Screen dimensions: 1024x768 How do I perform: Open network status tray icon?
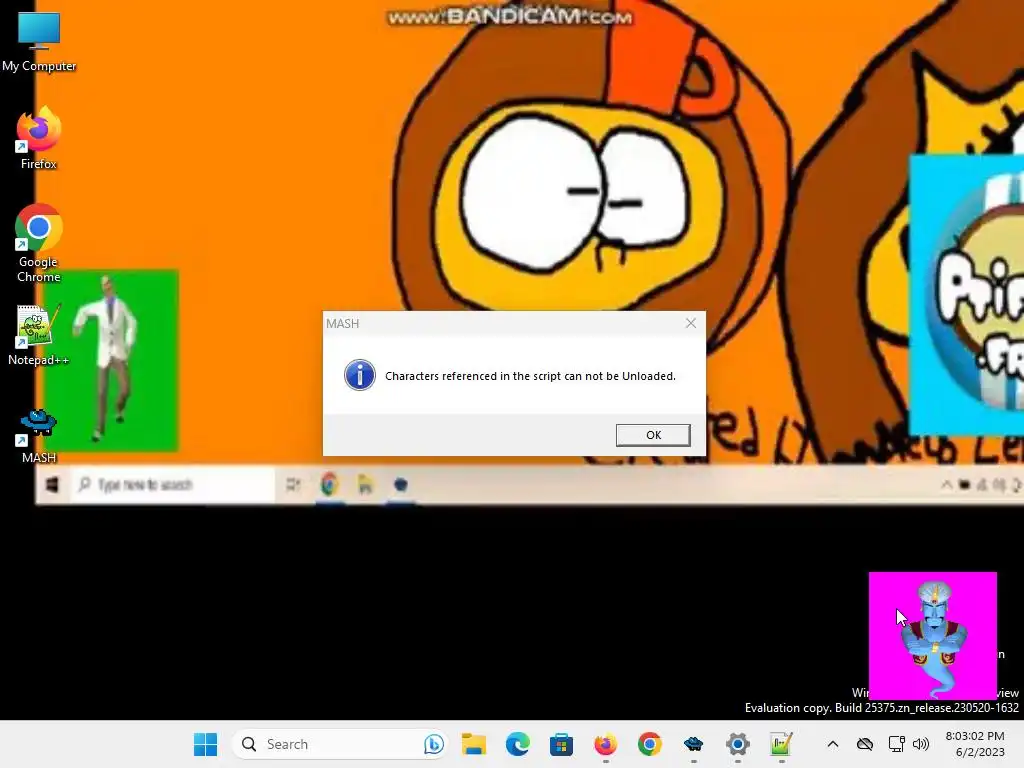click(x=897, y=744)
